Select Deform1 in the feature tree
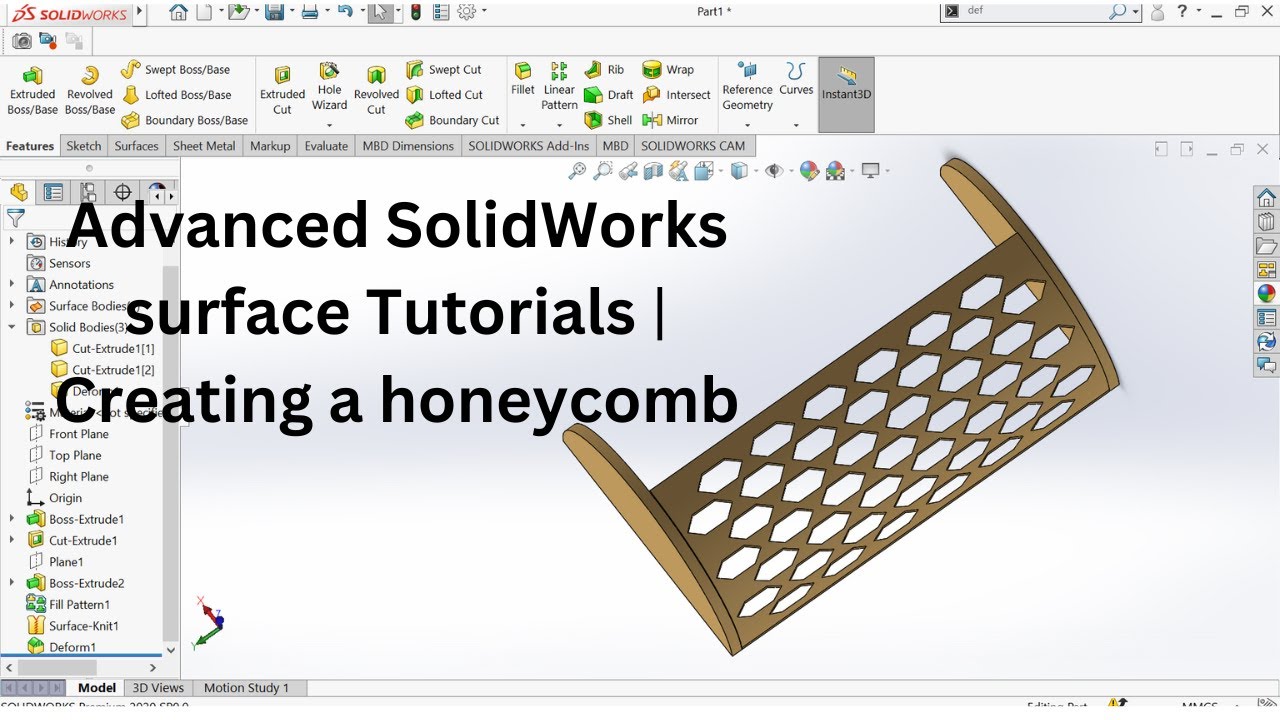The width and height of the screenshot is (1280, 720). [x=72, y=647]
